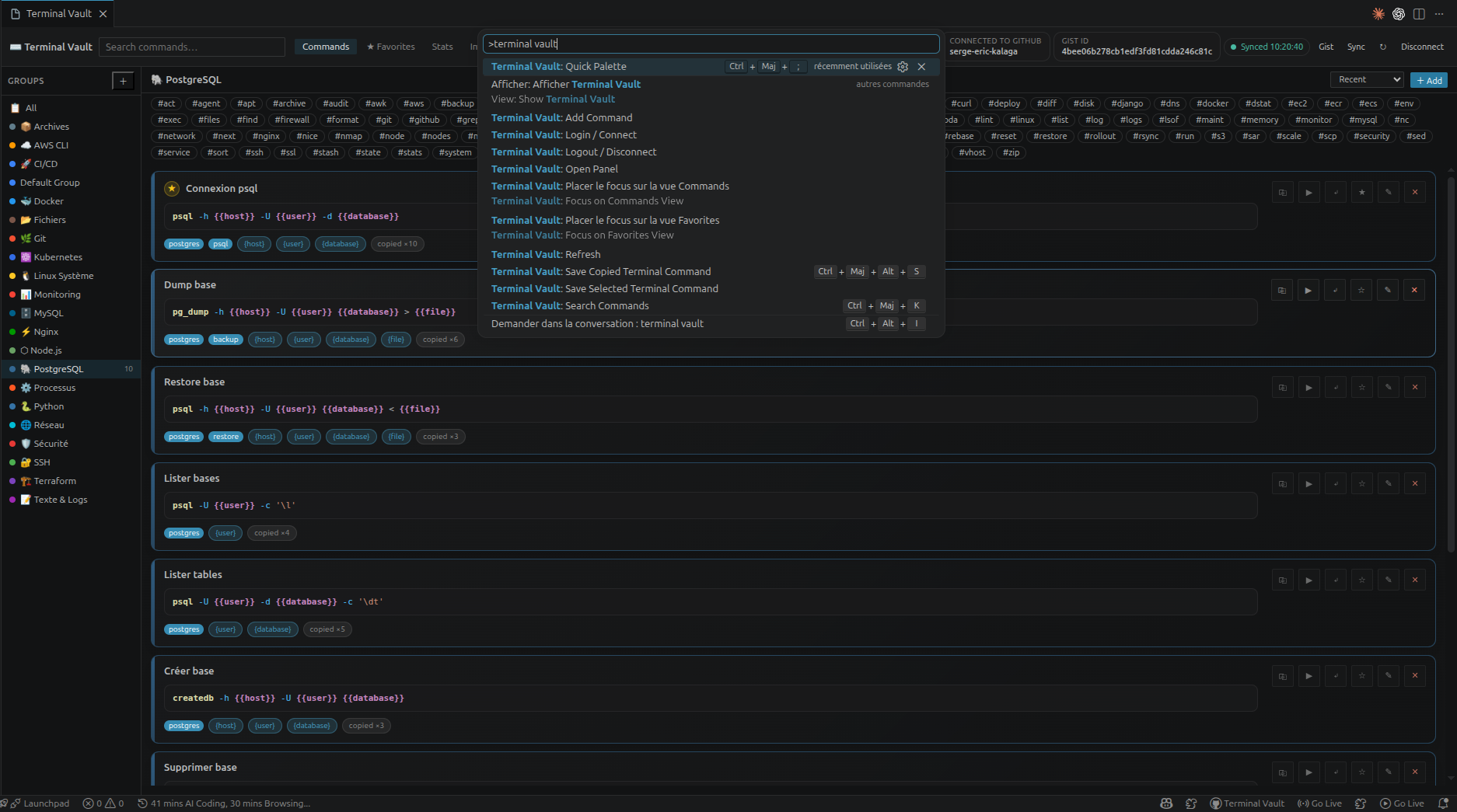Viewport: 1457px width, 812px height.
Task: Click the command palette text input
Action: (x=711, y=44)
